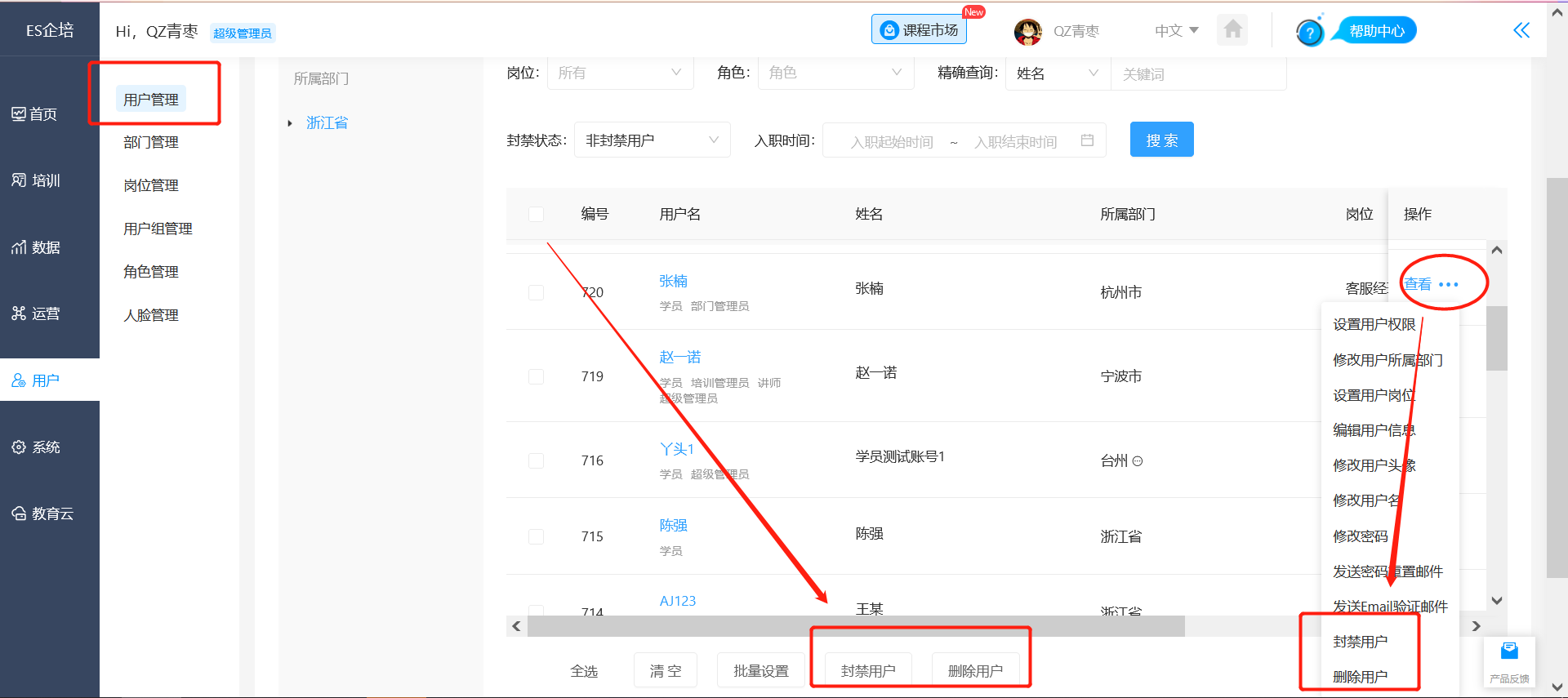Toggle the select-all header checkbox
Image resolution: width=1568 pixels, height=698 pixels.
[x=536, y=214]
